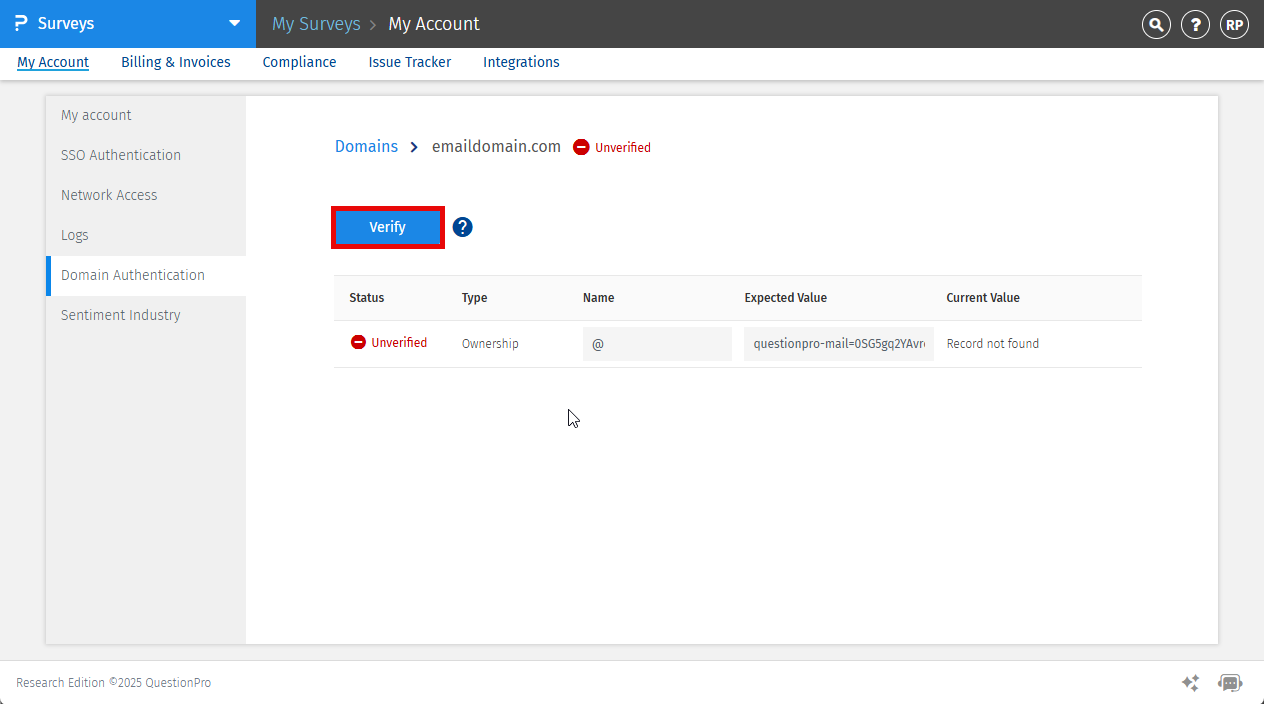
Task: Click the Name field containing @
Action: point(657,343)
